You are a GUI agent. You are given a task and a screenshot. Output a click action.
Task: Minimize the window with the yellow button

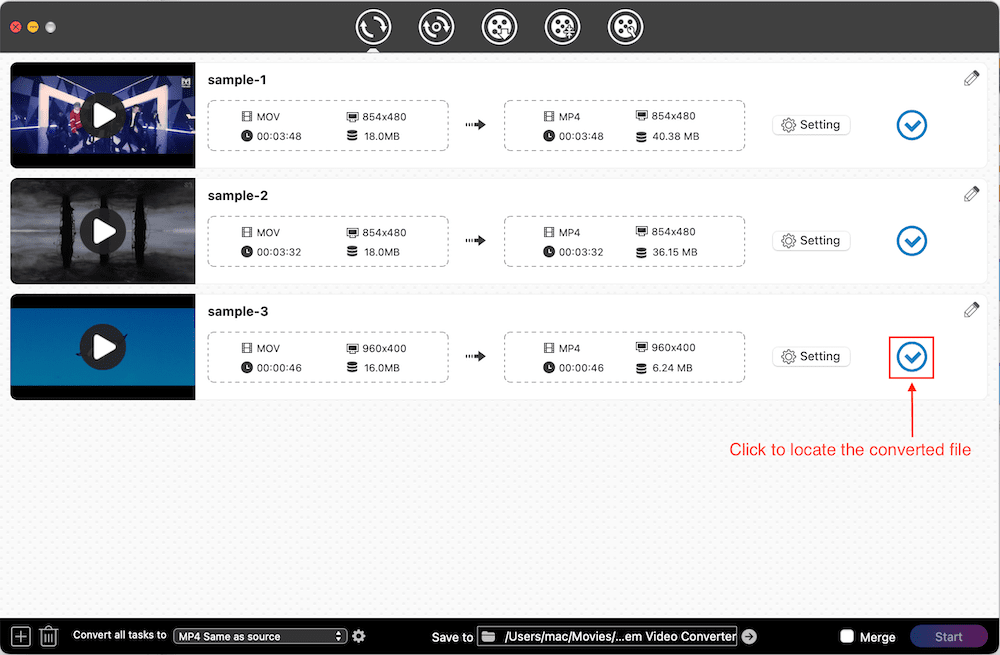pos(33,27)
